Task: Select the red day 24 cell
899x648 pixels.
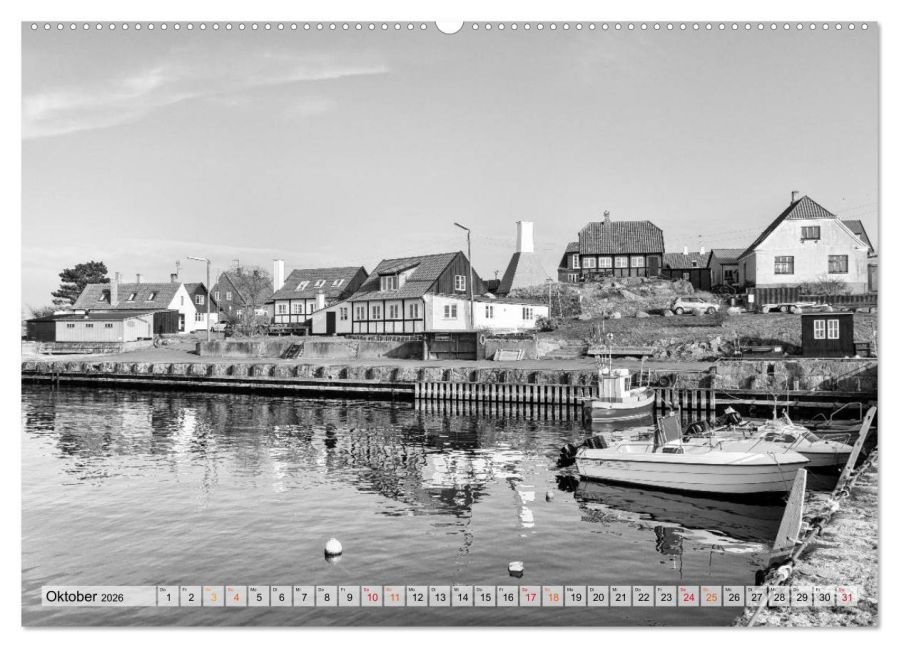Action: pos(688,597)
